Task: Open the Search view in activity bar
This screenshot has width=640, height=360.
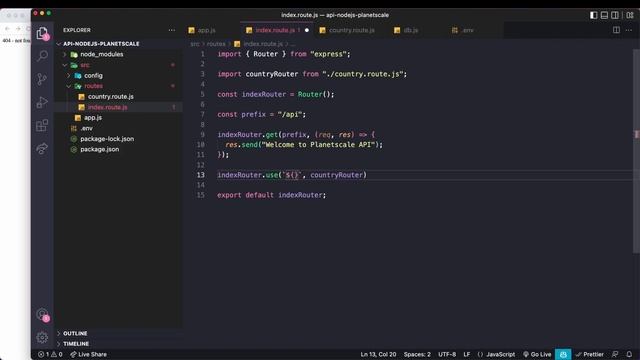Action: pyautogui.click(x=42, y=56)
